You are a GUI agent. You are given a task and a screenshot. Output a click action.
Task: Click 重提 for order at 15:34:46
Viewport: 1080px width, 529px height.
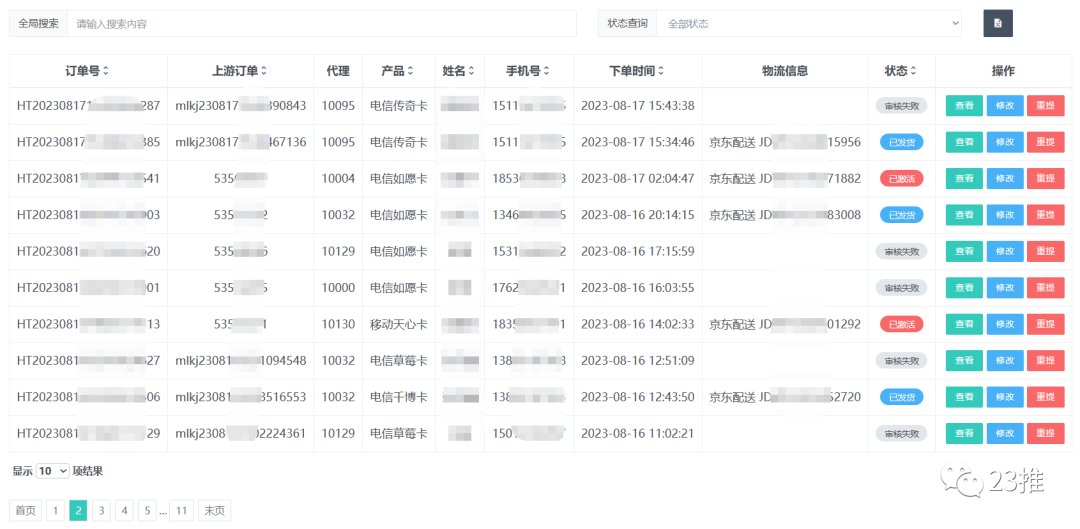pos(1046,143)
